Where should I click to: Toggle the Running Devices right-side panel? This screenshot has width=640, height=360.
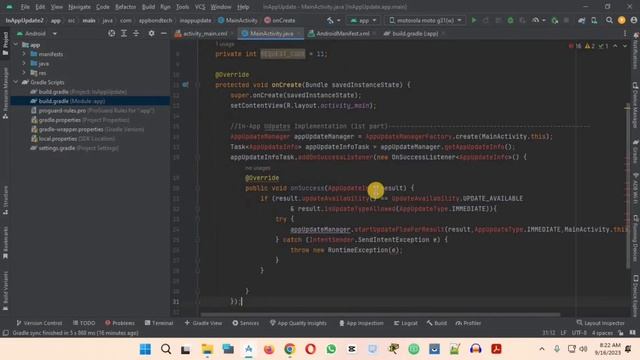(635, 239)
